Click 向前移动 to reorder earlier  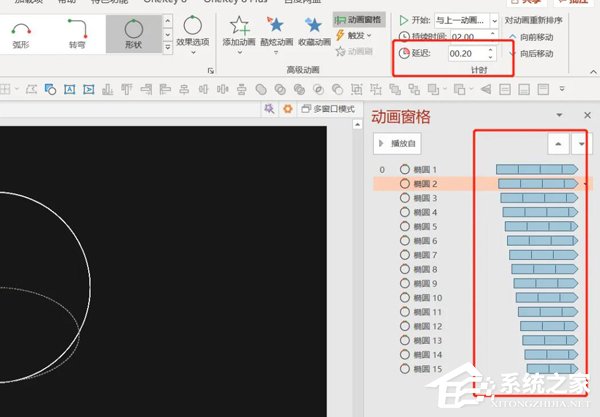point(532,37)
